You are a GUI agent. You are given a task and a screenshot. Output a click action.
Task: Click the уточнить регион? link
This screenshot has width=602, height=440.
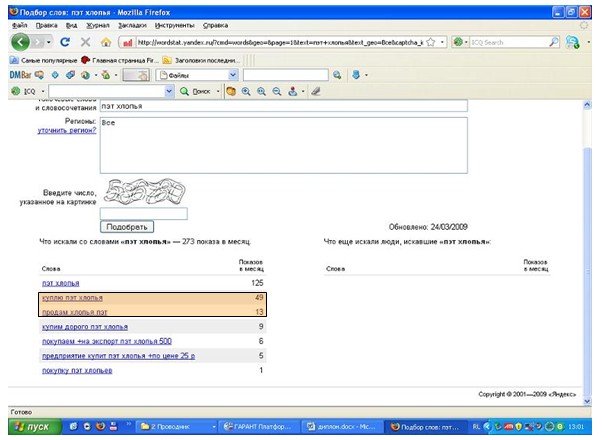point(67,131)
